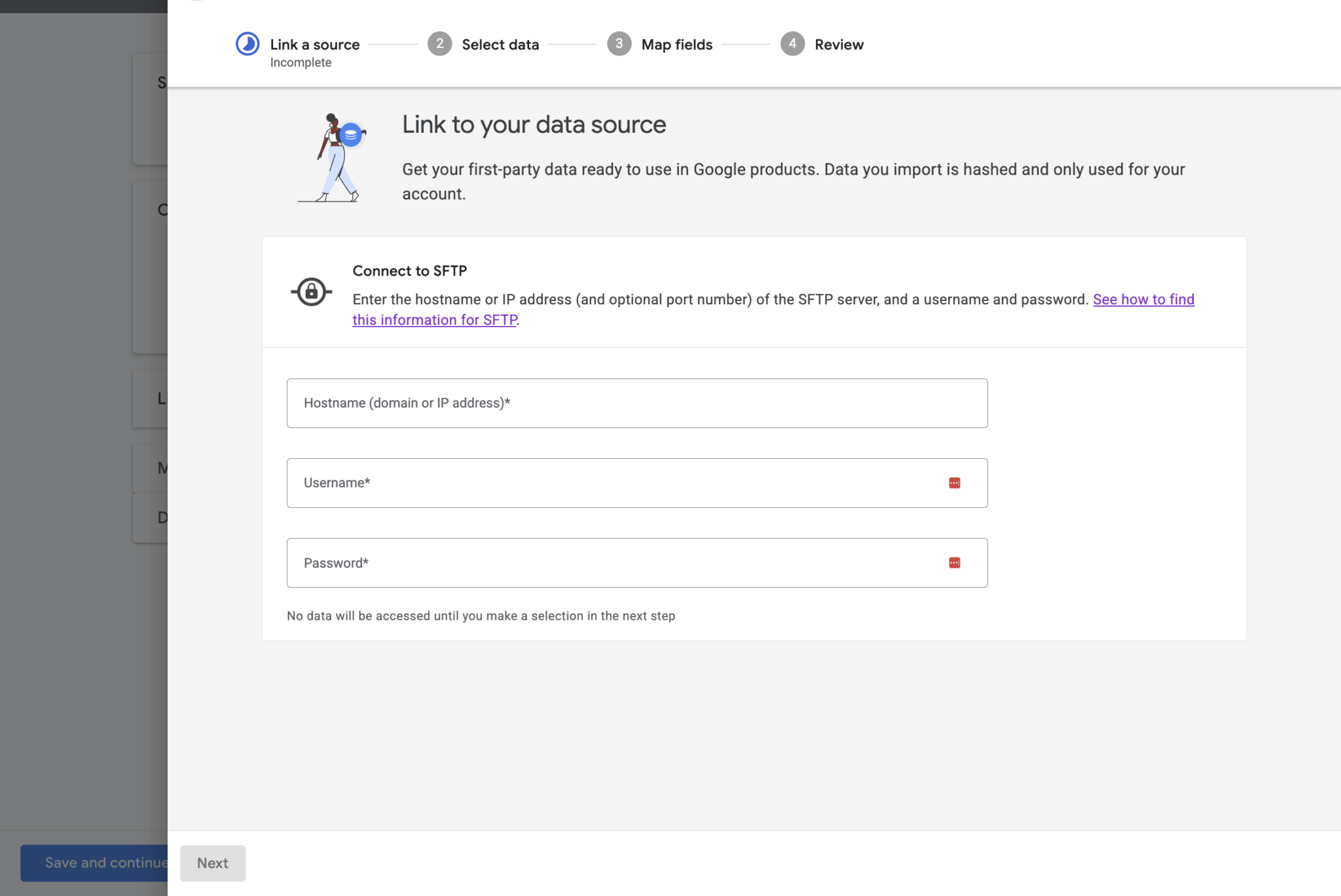
Task: Click the 'Incomplete' status text
Action: click(x=301, y=62)
